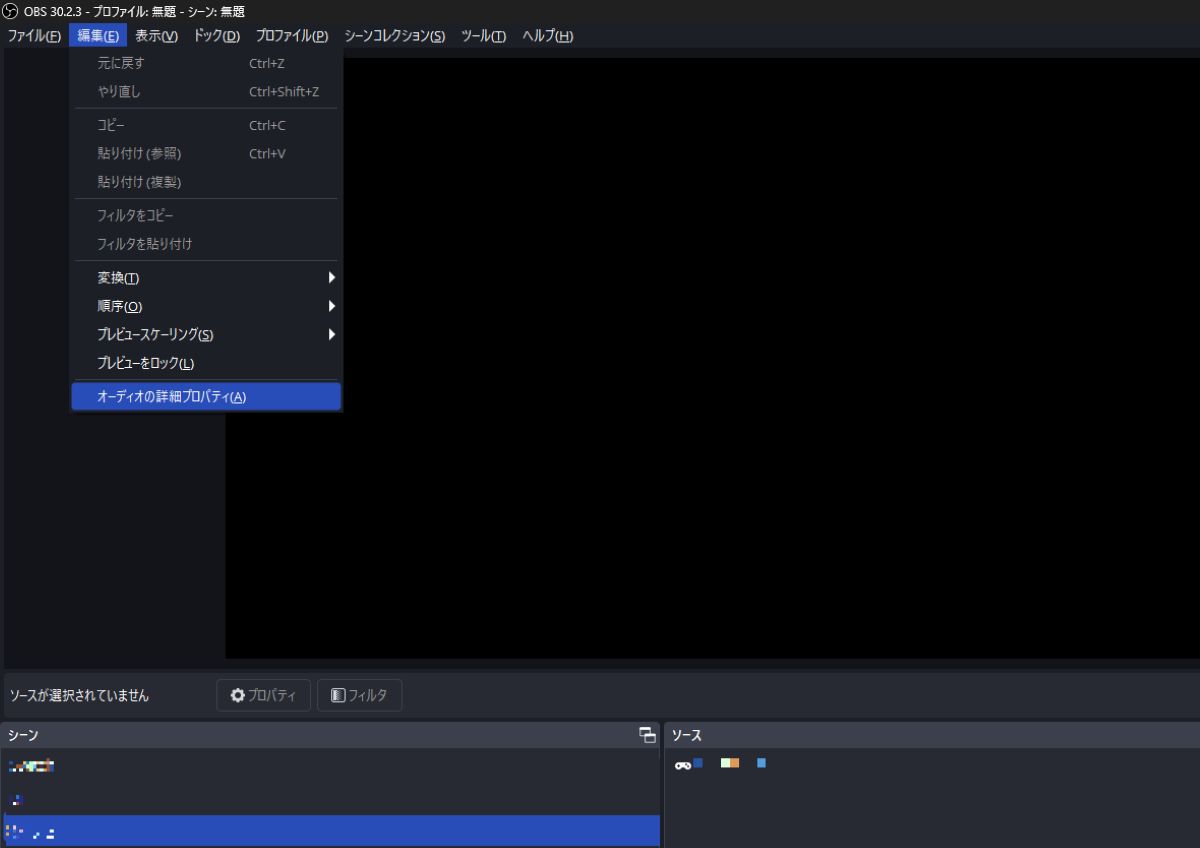The height and width of the screenshot is (848, 1200).
Task: Open the 表示(V) menu
Action: [156, 36]
